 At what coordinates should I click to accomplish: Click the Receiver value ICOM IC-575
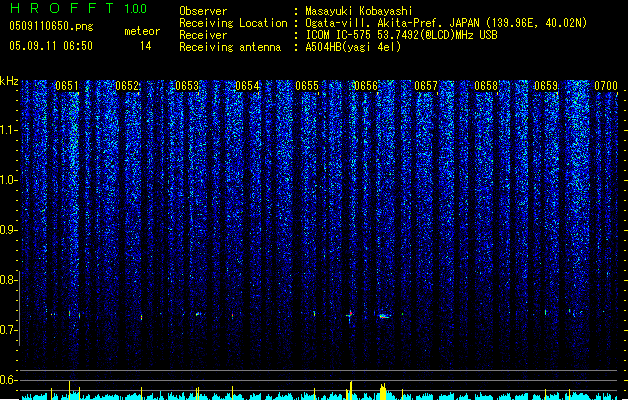click(x=339, y=35)
